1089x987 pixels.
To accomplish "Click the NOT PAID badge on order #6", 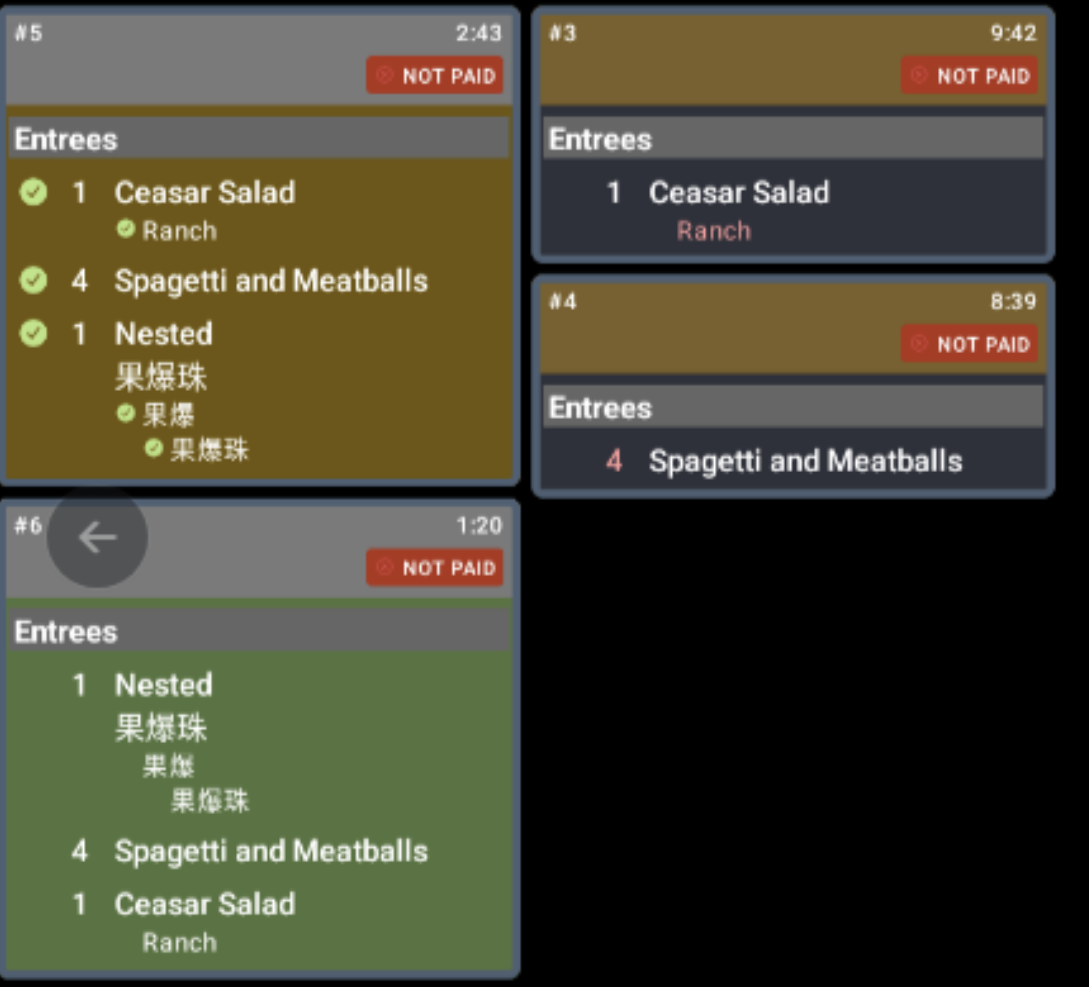I will coord(435,567).
